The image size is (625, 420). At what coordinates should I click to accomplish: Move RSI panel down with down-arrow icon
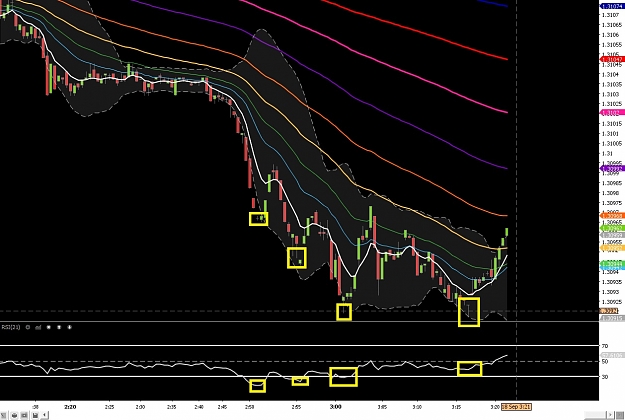pyautogui.click(x=69, y=327)
